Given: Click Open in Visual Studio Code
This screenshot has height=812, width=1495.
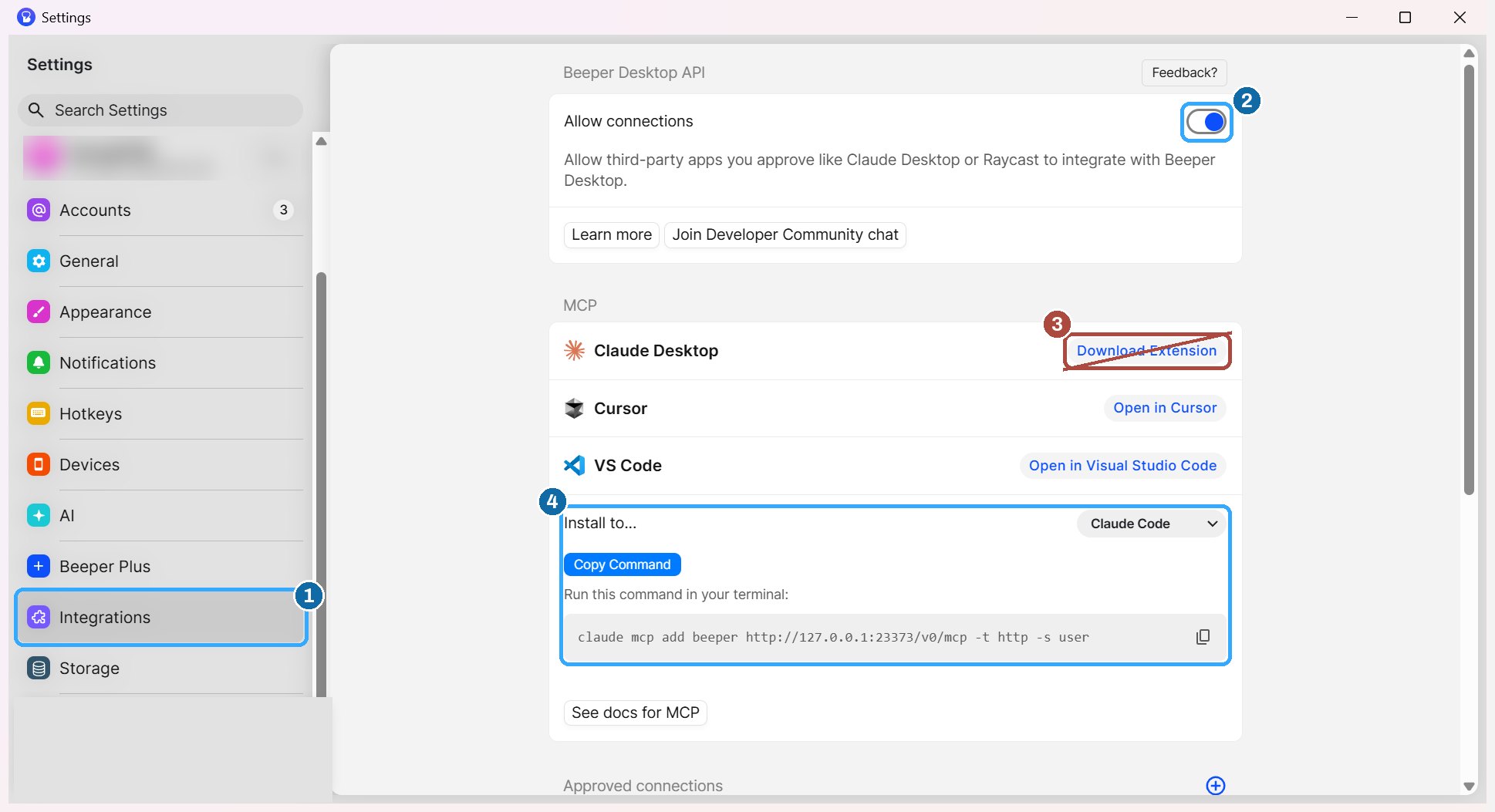Looking at the screenshot, I should pyautogui.click(x=1122, y=466).
